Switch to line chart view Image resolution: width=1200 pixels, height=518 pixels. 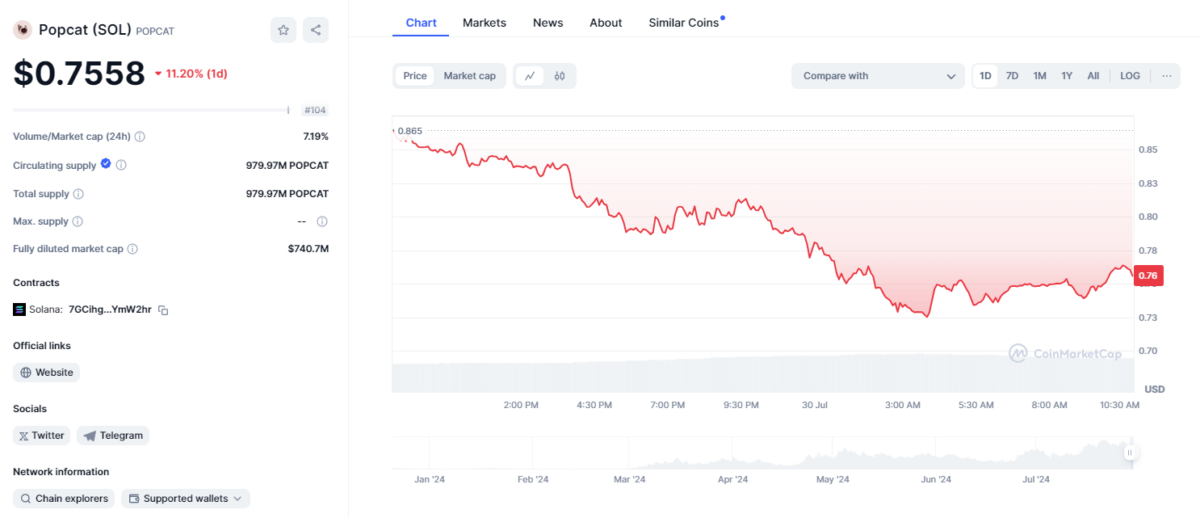(530, 76)
